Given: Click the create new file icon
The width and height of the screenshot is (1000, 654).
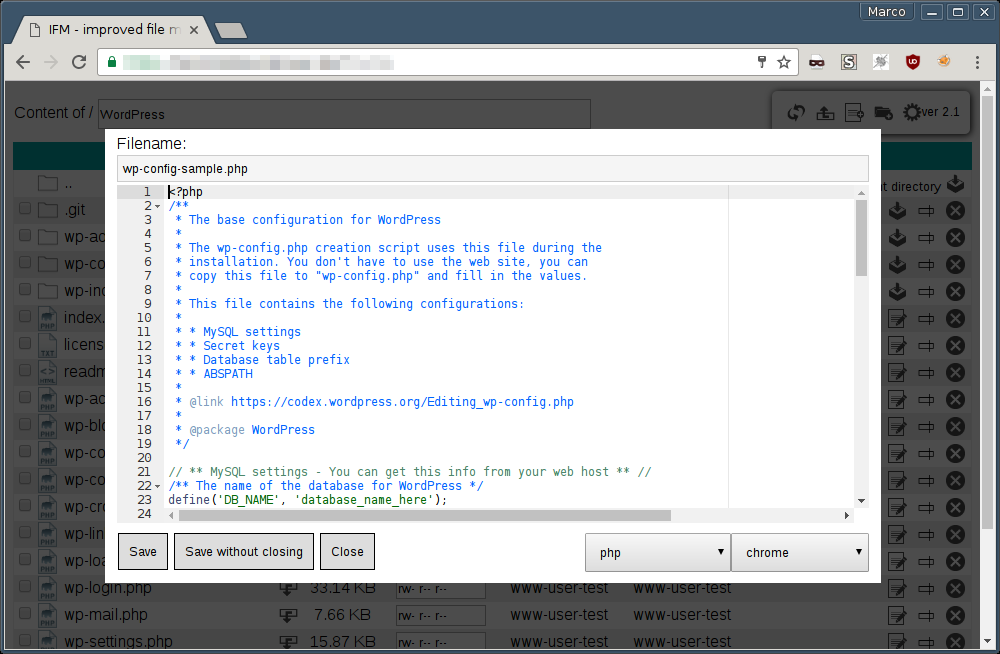Looking at the screenshot, I should (854, 113).
